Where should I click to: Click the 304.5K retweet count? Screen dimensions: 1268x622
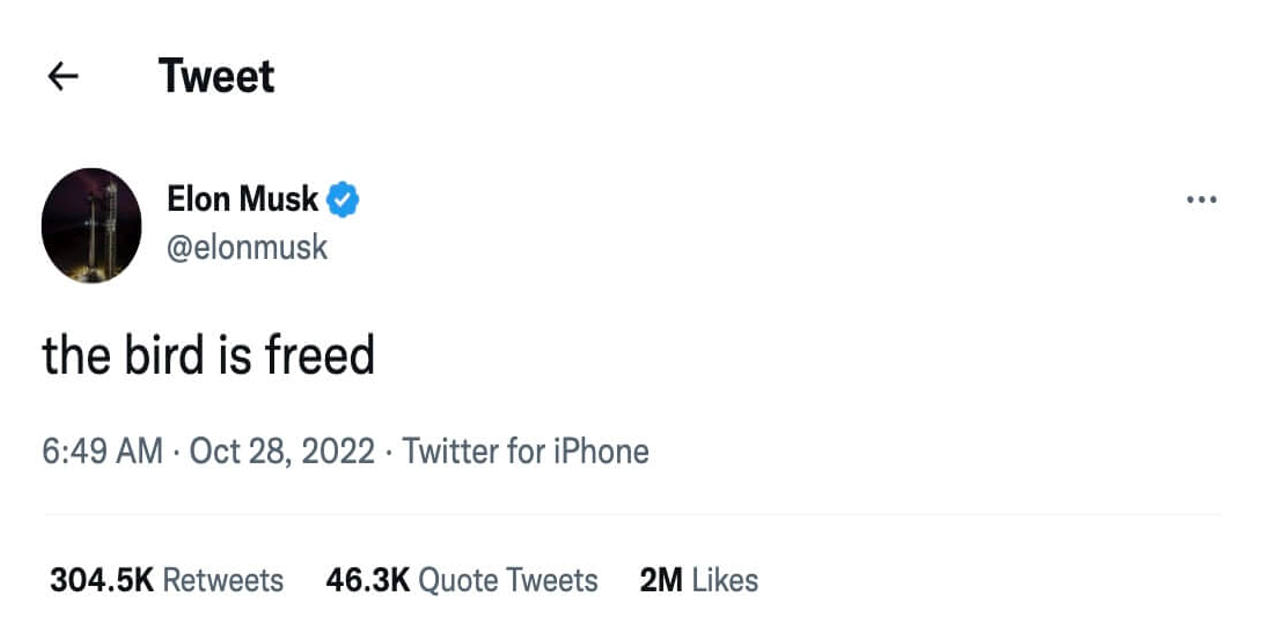pos(101,580)
